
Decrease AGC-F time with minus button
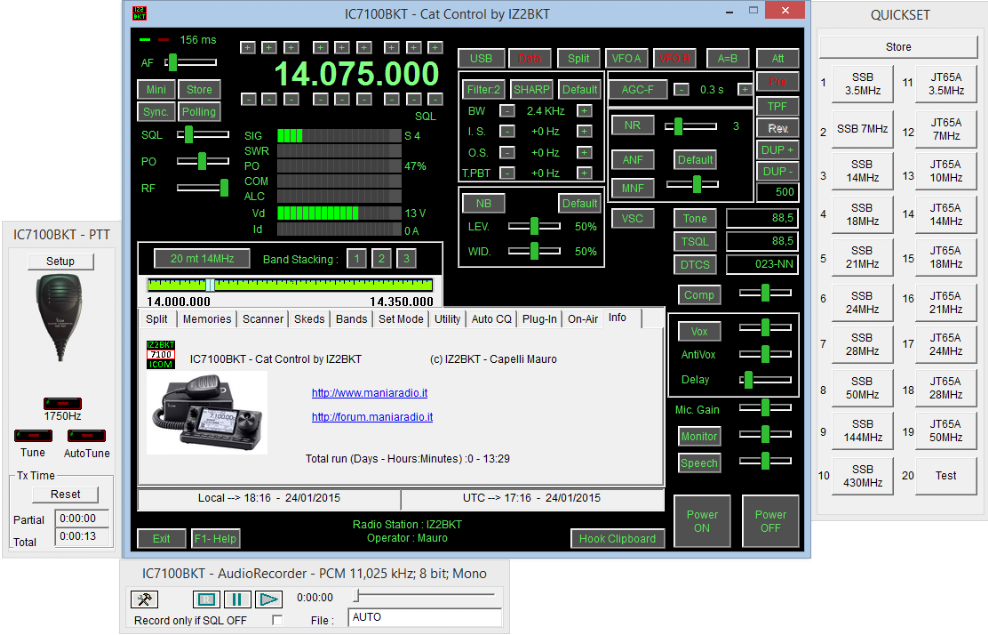[681, 89]
